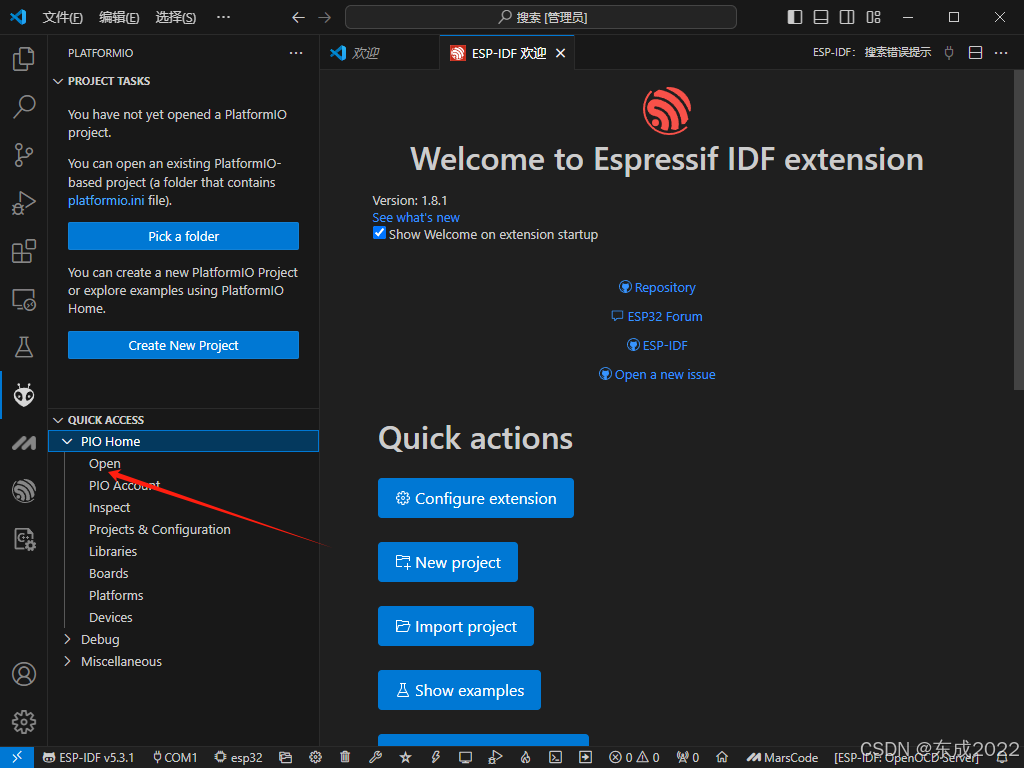Click the ESP-IDF trash full clean icon
The width and height of the screenshot is (1024, 768).
pos(345,757)
